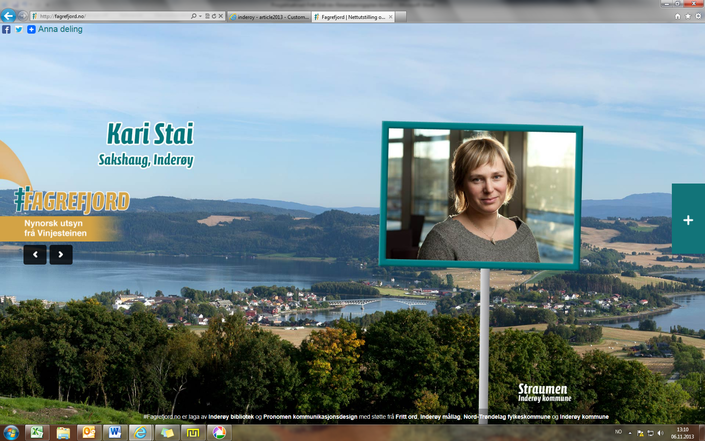Open Inderøy mållag footer link
The height and width of the screenshot is (441, 705).
[440, 417]
